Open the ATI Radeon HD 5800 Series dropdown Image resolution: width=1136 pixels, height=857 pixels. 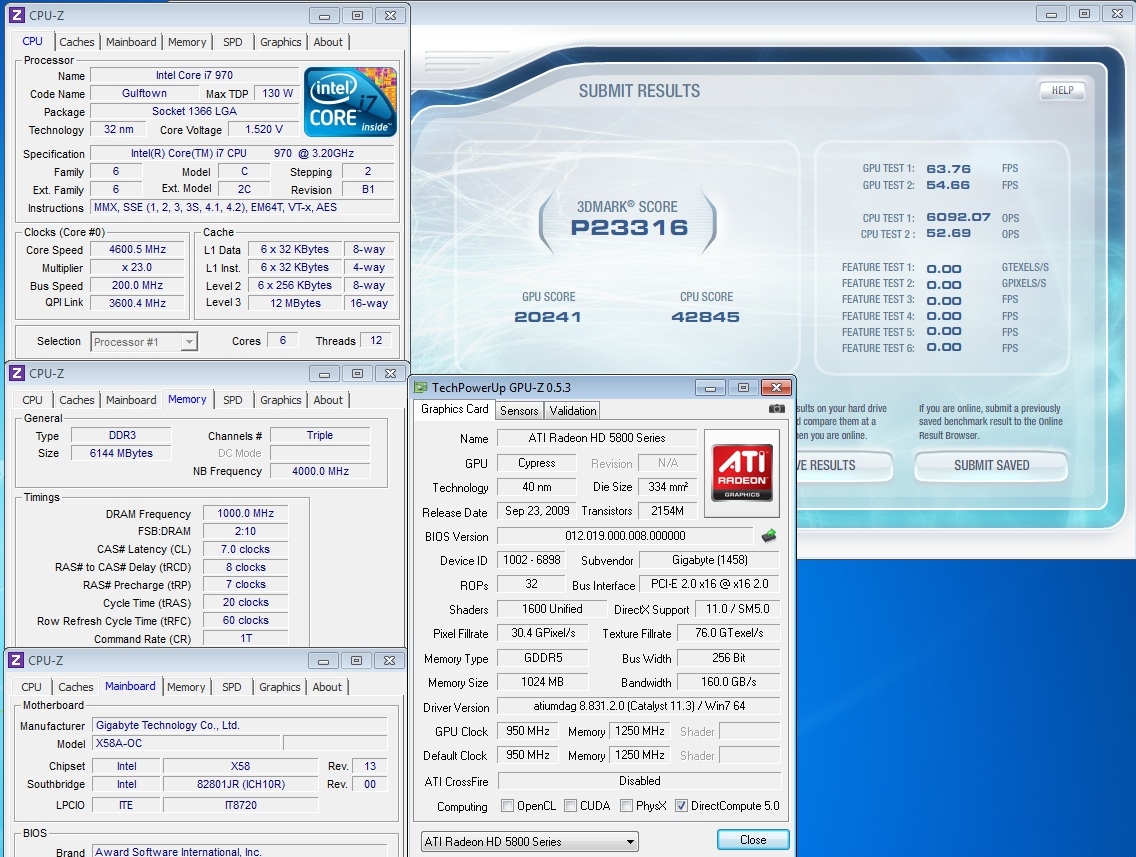tap(529, 841)
